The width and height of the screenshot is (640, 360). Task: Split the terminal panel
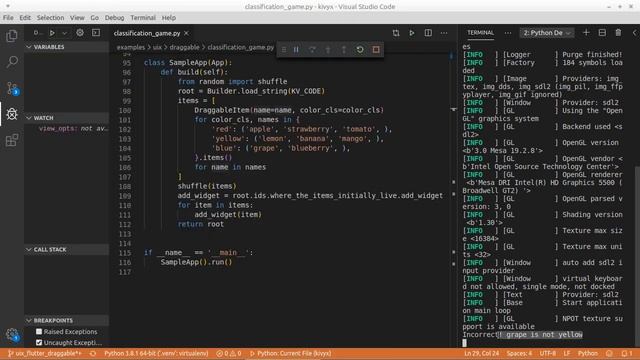tap(602, 33)
